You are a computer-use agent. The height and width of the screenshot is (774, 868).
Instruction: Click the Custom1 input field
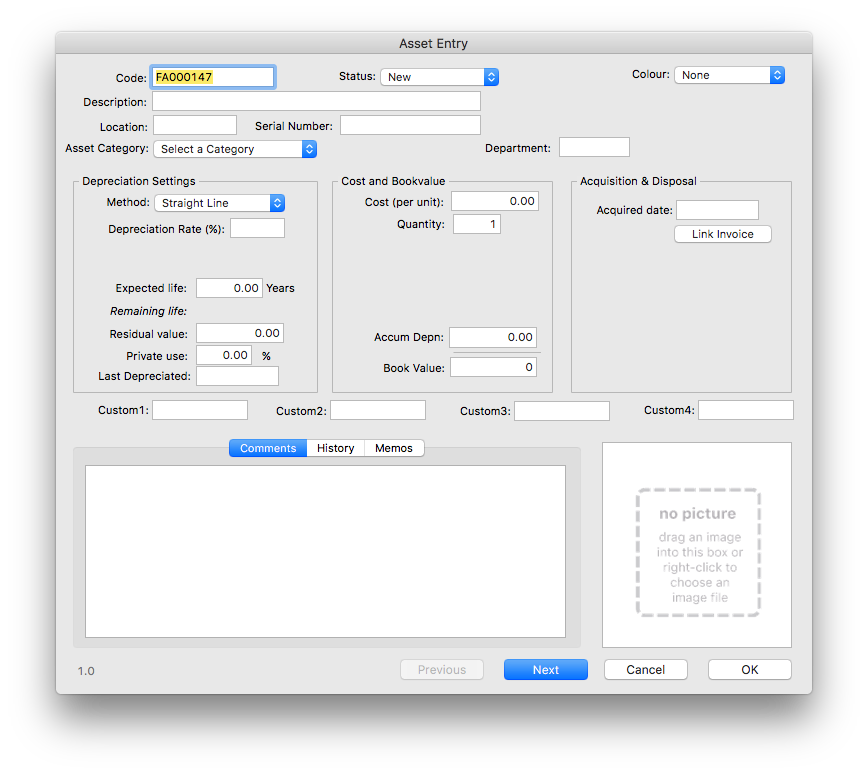200,410
